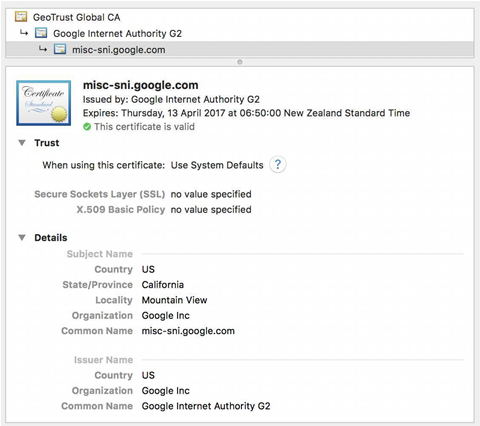Viewport: 480px width, 426px height.
Task: Select the GeoTrust Global CA certificate icon
Action: point(21,17)
